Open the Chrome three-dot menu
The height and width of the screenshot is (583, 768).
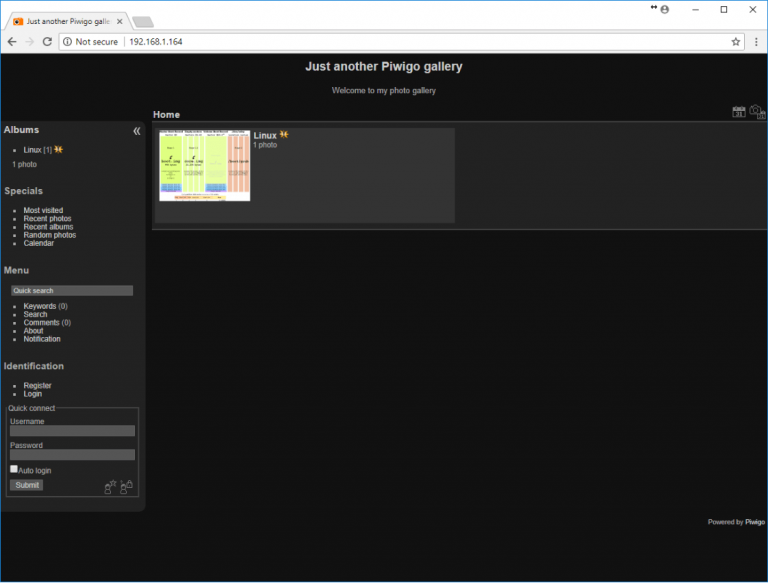(755, 42)
